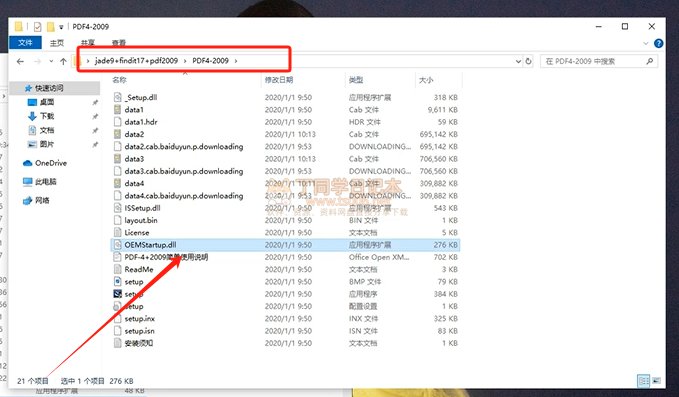The width and height of the screenshot is (679, 397).
Task: Open the recent locations dropdown arrow
Action: click(51, 61)
